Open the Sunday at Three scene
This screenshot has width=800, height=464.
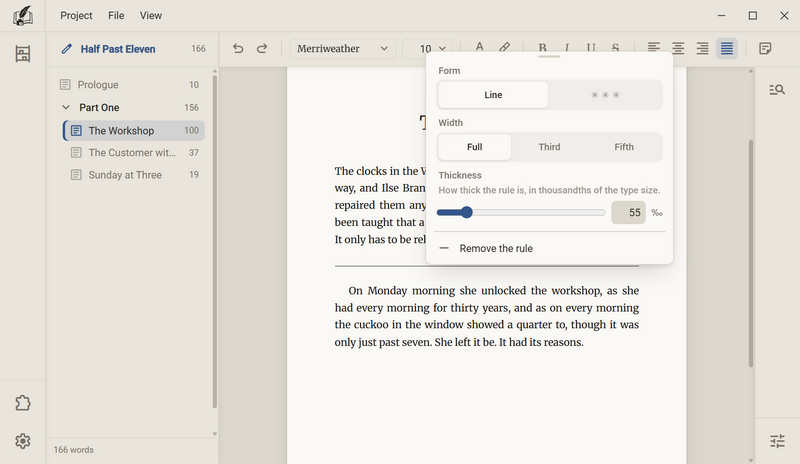[x=134, y=175]
